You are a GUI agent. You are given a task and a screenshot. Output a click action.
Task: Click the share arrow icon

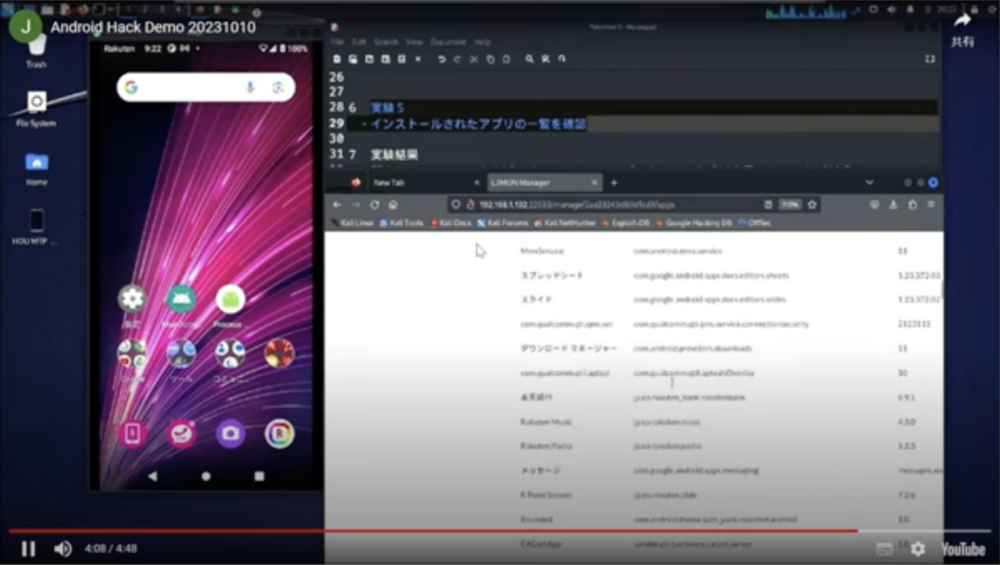(962, 21)
